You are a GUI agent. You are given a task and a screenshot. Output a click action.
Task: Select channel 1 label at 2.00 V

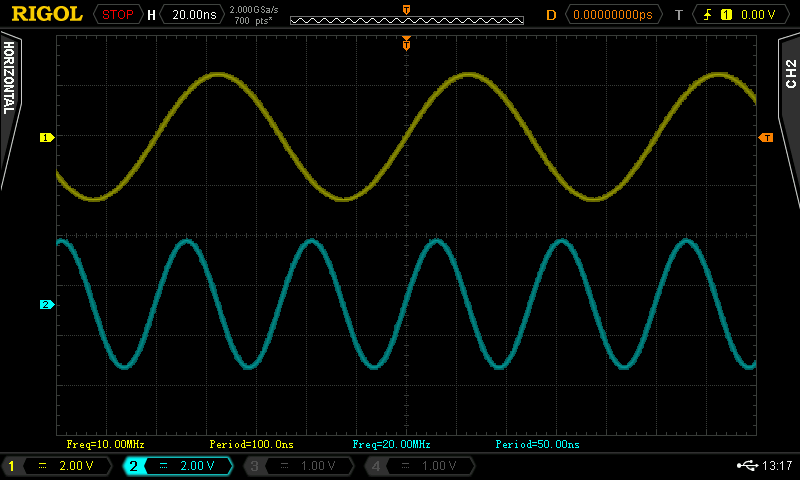pos(11,466)
